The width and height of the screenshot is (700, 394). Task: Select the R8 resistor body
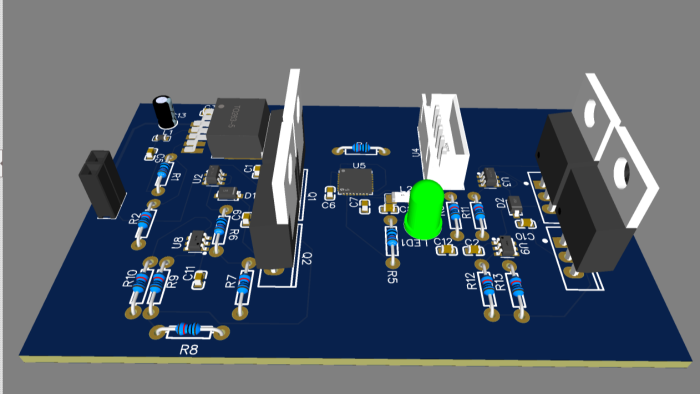188,329
